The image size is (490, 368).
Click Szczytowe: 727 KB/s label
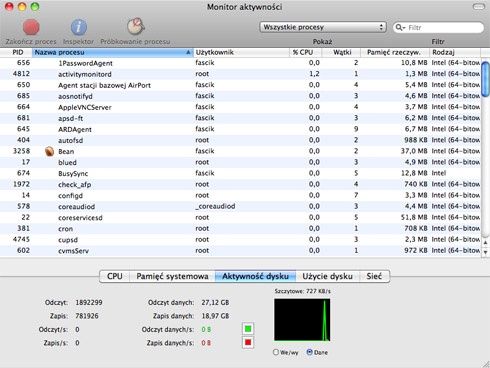tap(303, 291)
